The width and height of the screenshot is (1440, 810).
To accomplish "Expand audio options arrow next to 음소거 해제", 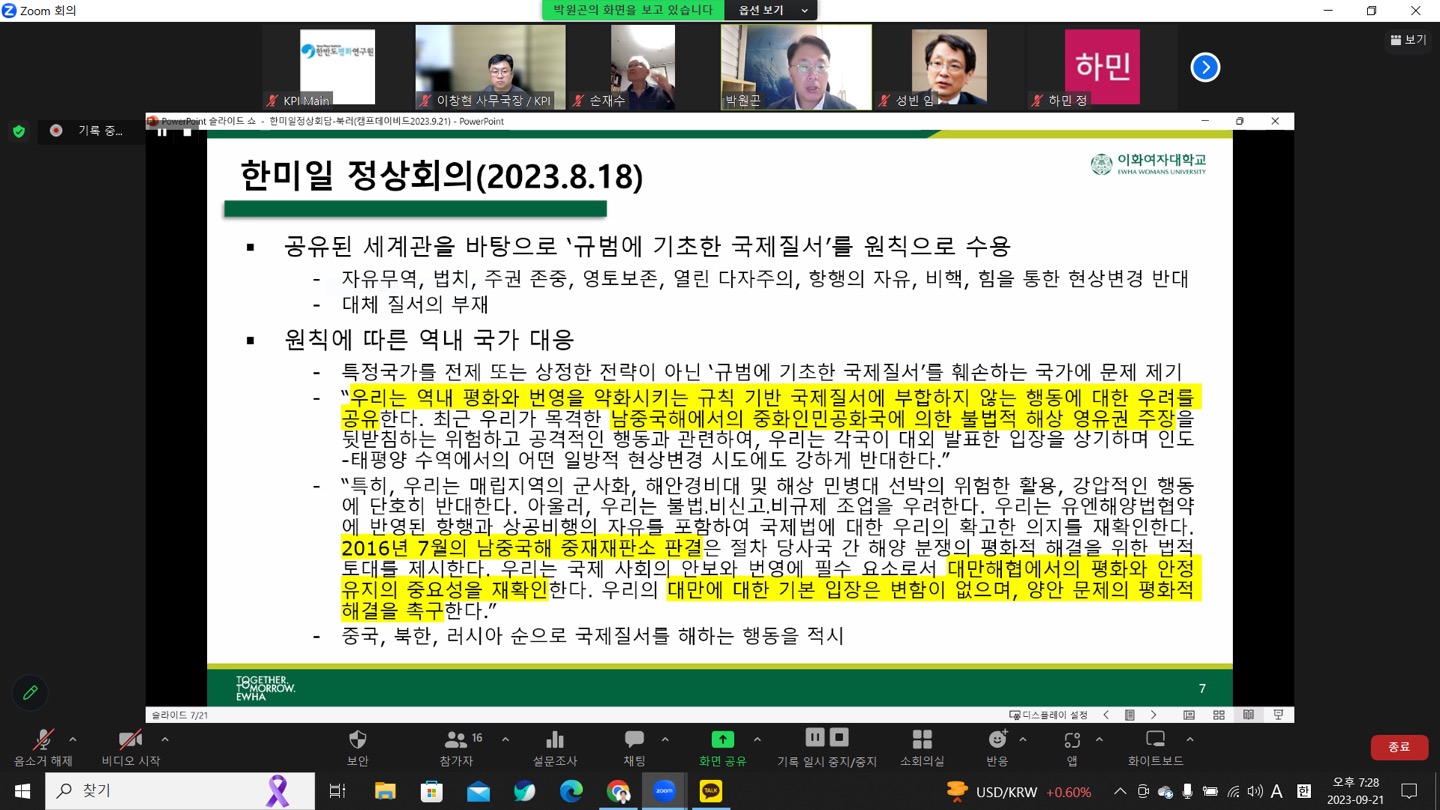I will coord(73,740).
